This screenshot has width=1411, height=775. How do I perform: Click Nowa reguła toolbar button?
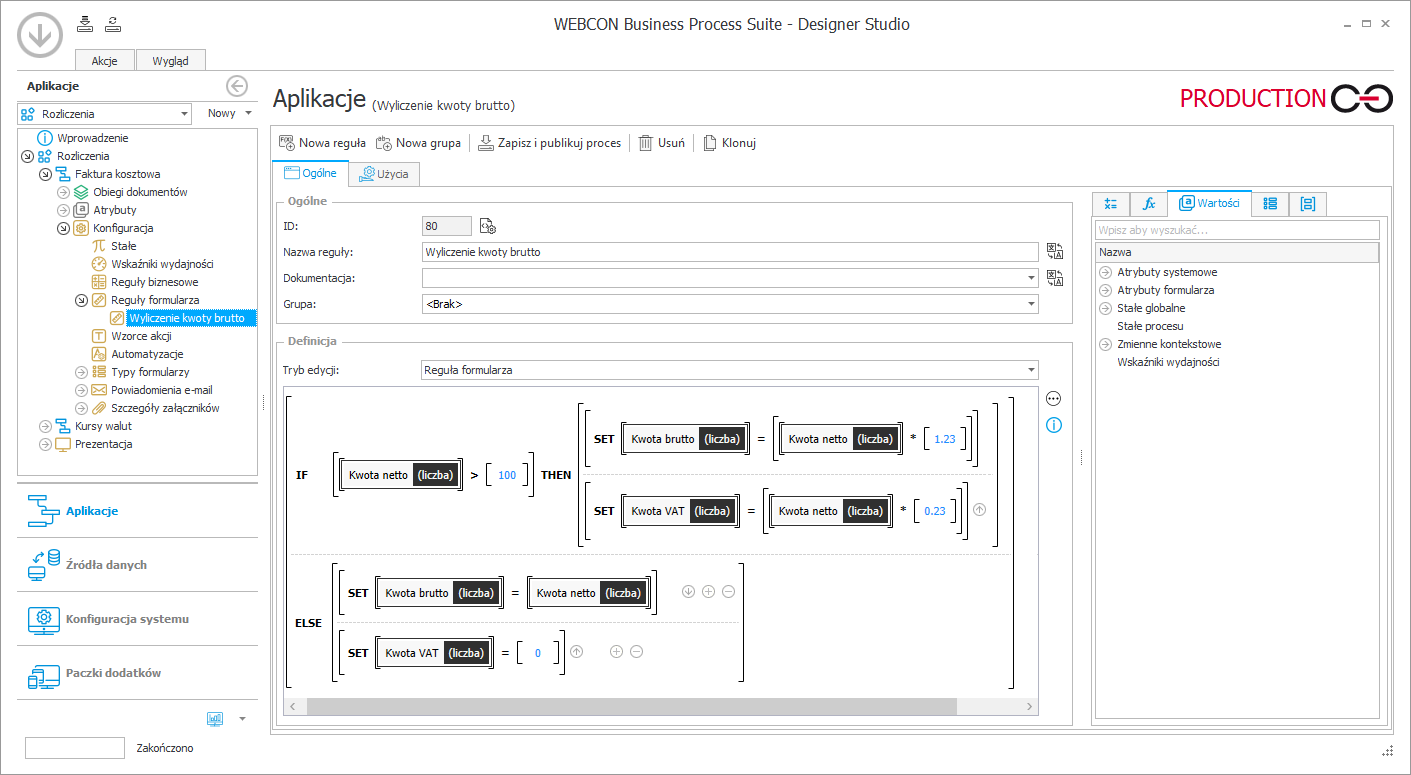point(322,143)
